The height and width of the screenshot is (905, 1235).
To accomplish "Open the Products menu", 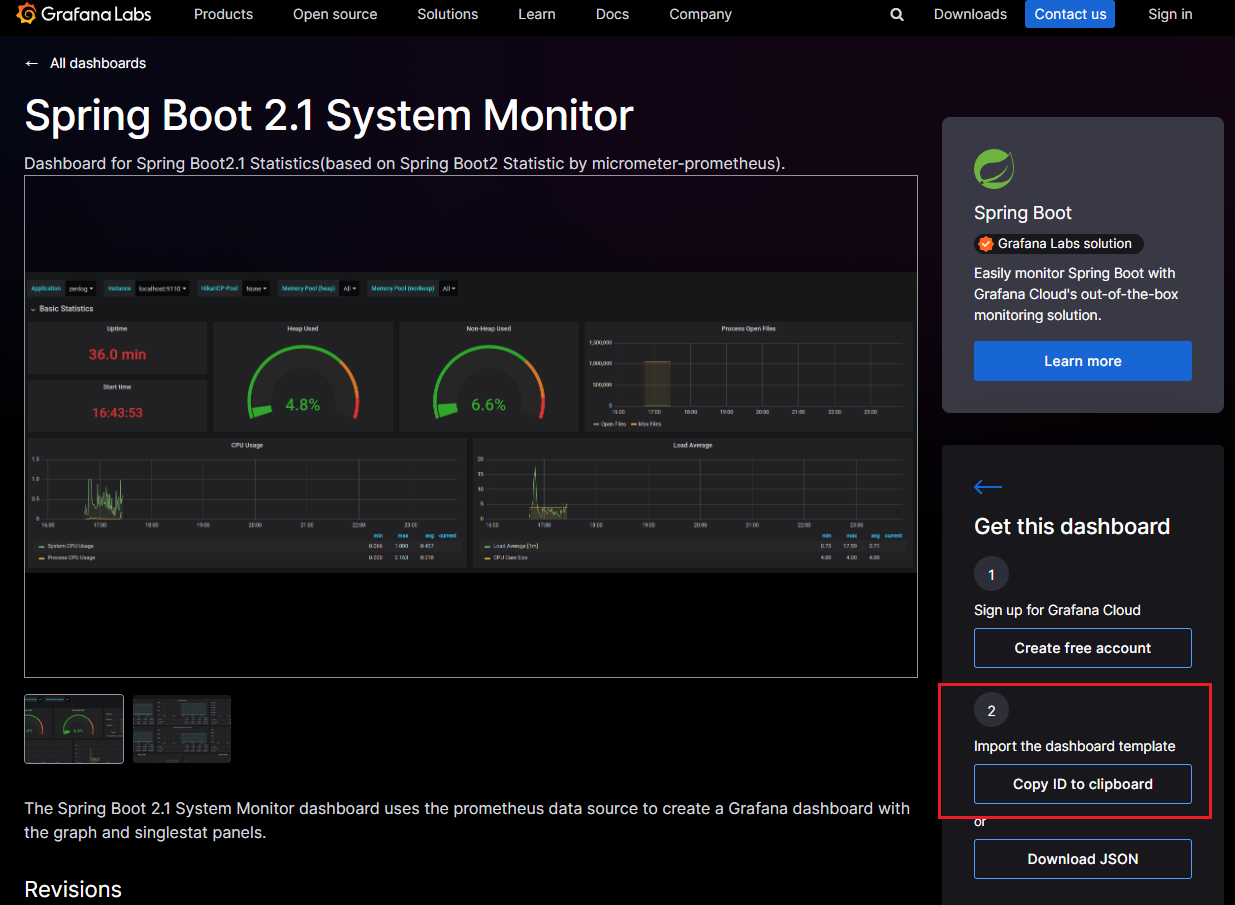I will (x=223, y=14).
